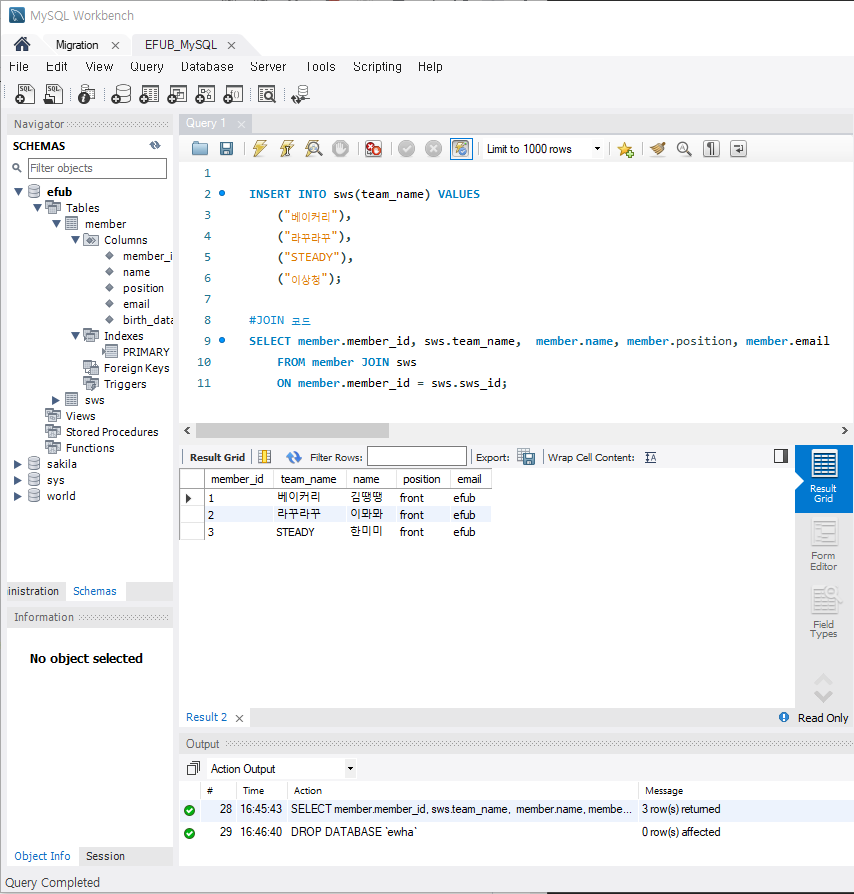Collapse the Tables node
This screenshot has width=854, height=894.
coord(38,208)
